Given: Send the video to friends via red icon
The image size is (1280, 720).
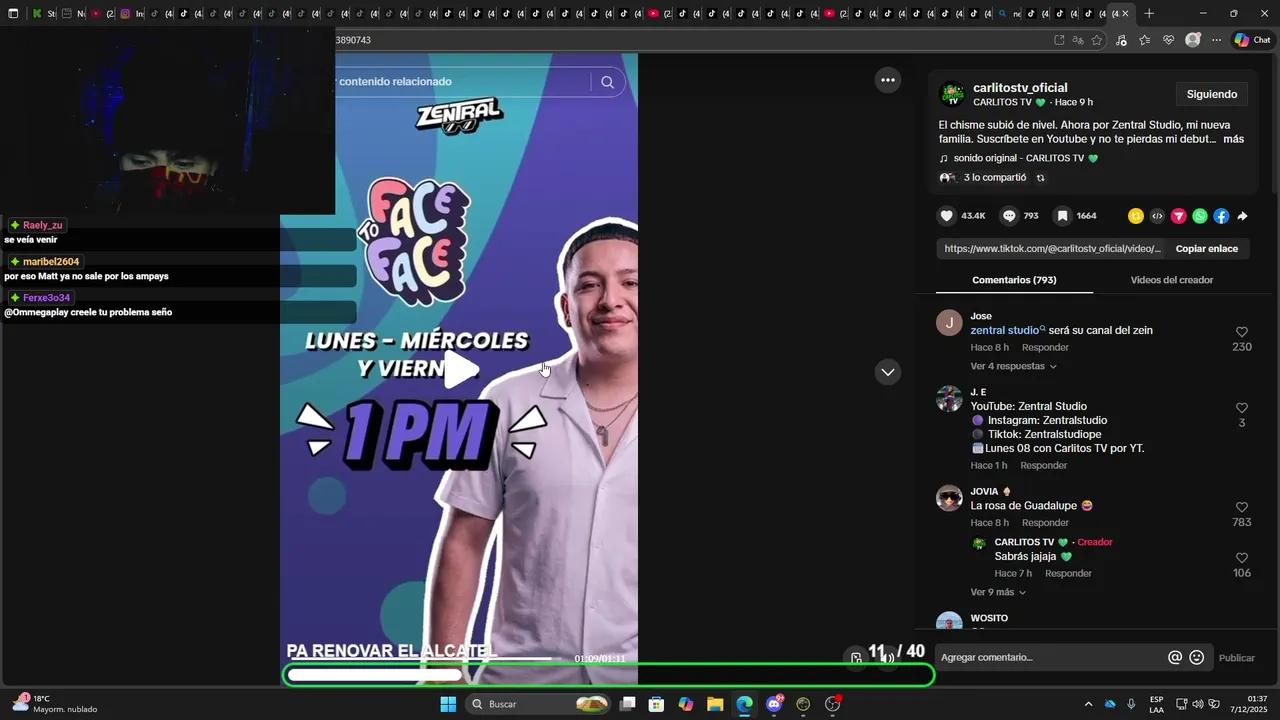Looking at the screenshot, I should click(1179, 216).
